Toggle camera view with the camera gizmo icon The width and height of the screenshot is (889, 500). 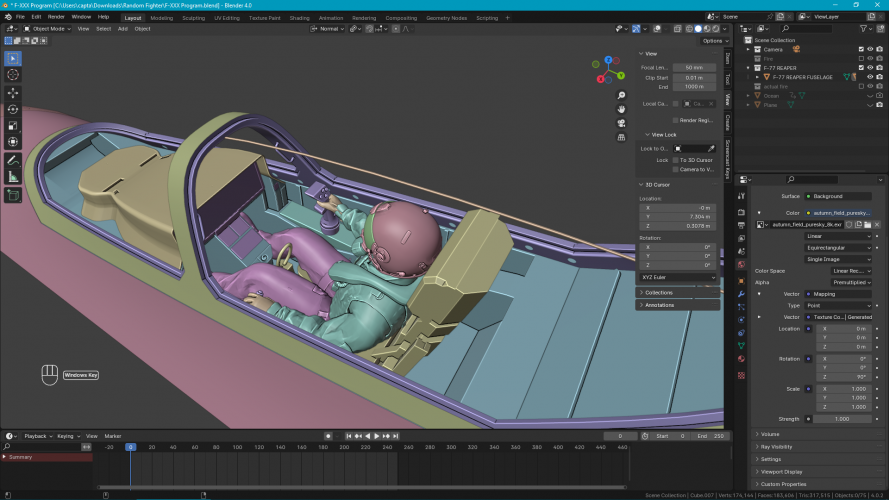pyautogui.click(x=621, y=123)
